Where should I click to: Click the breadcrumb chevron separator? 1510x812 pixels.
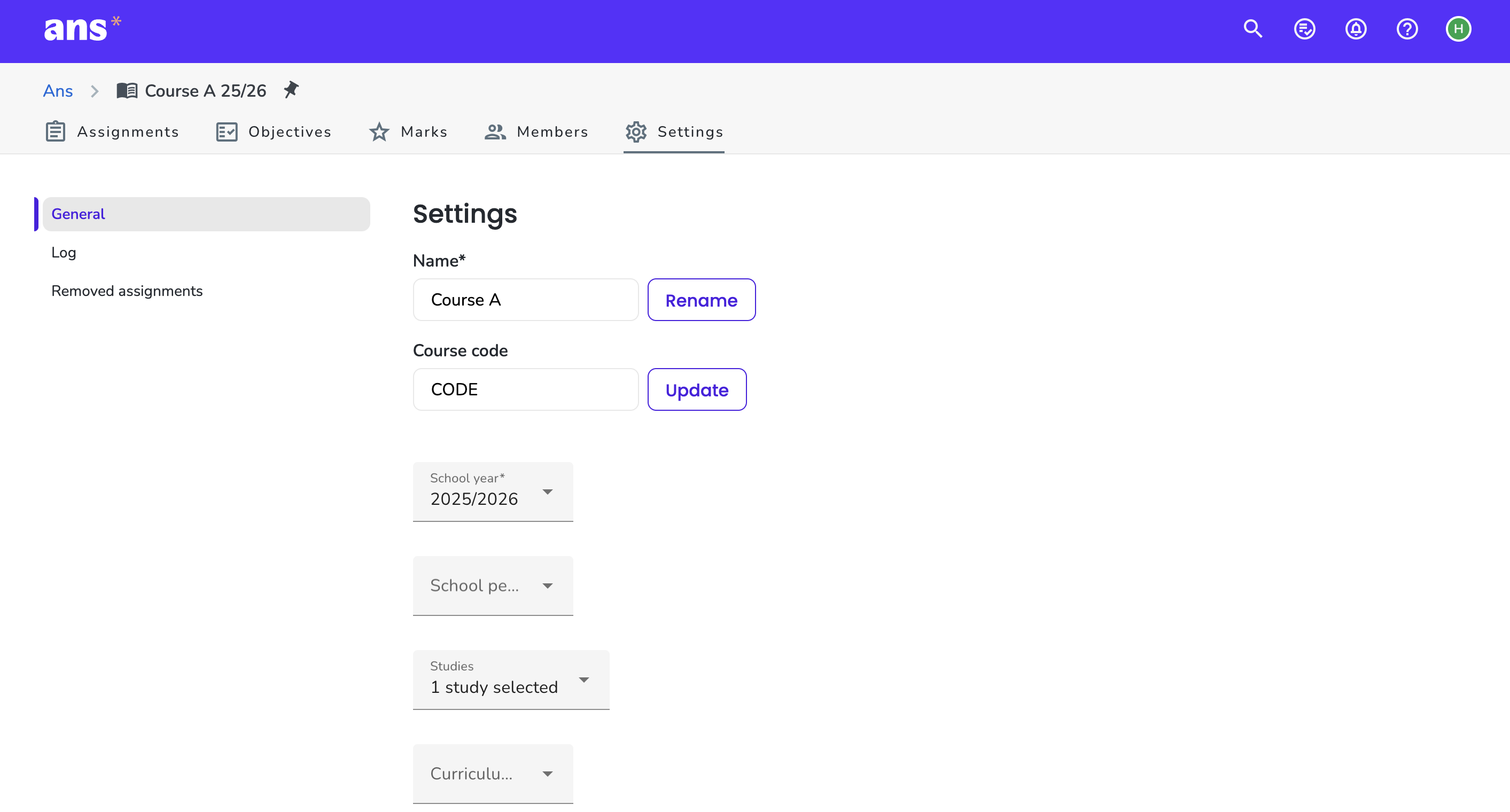(x=95, y=91)
